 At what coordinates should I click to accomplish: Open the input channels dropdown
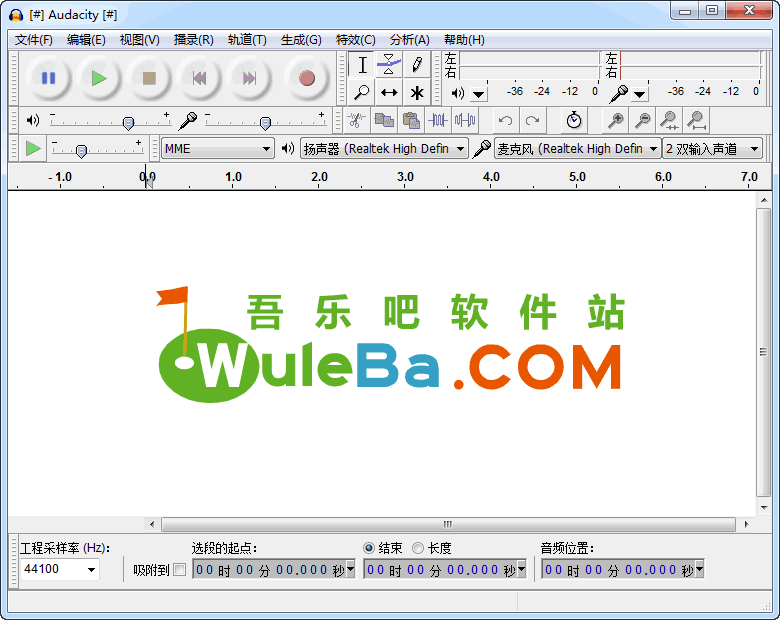point(712,148)
